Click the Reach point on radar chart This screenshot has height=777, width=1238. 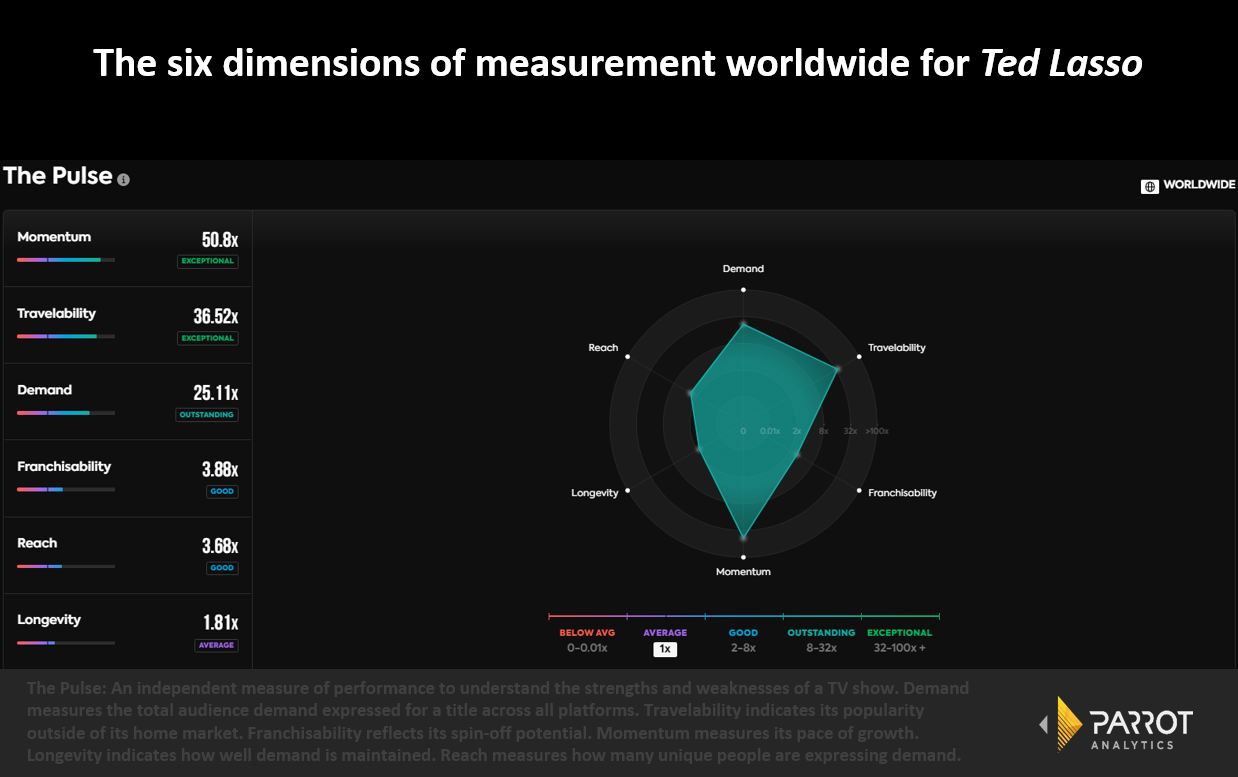click(x=690, y=394)
